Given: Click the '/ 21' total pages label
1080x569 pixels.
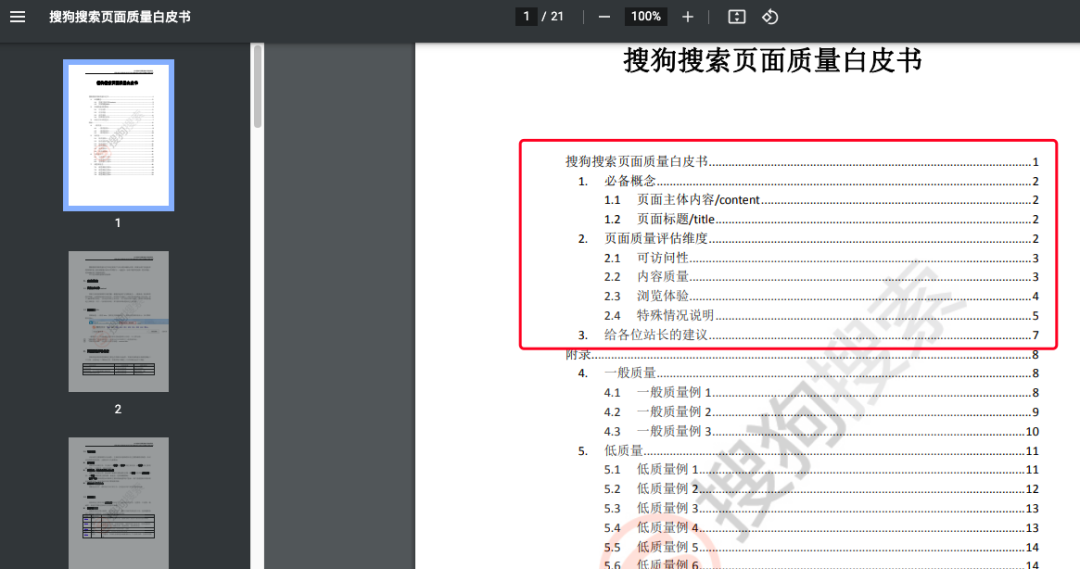Looking at the screenshot, I should tap(552, 17).
